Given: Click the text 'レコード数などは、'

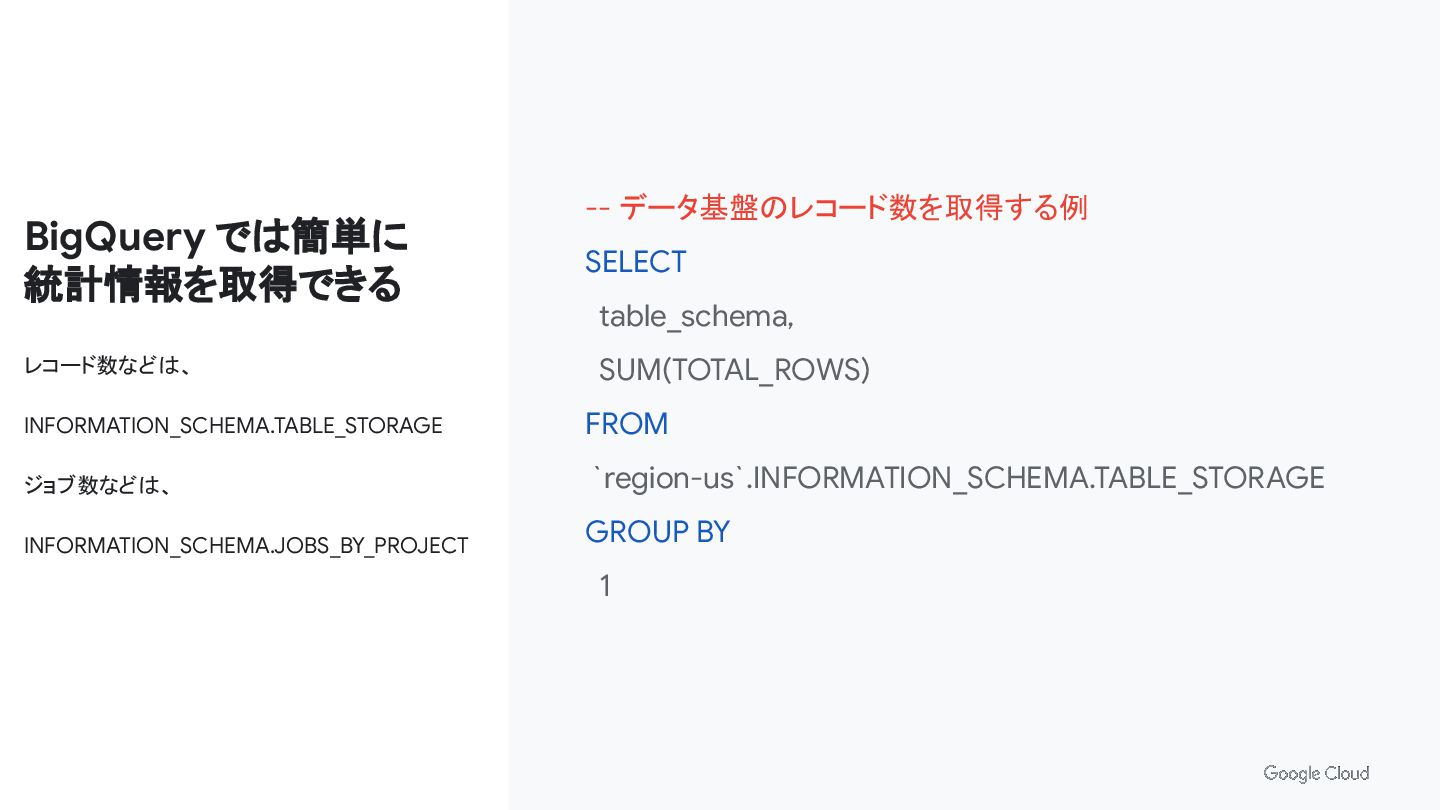Looking at the screenshot, I should point(108,366).
